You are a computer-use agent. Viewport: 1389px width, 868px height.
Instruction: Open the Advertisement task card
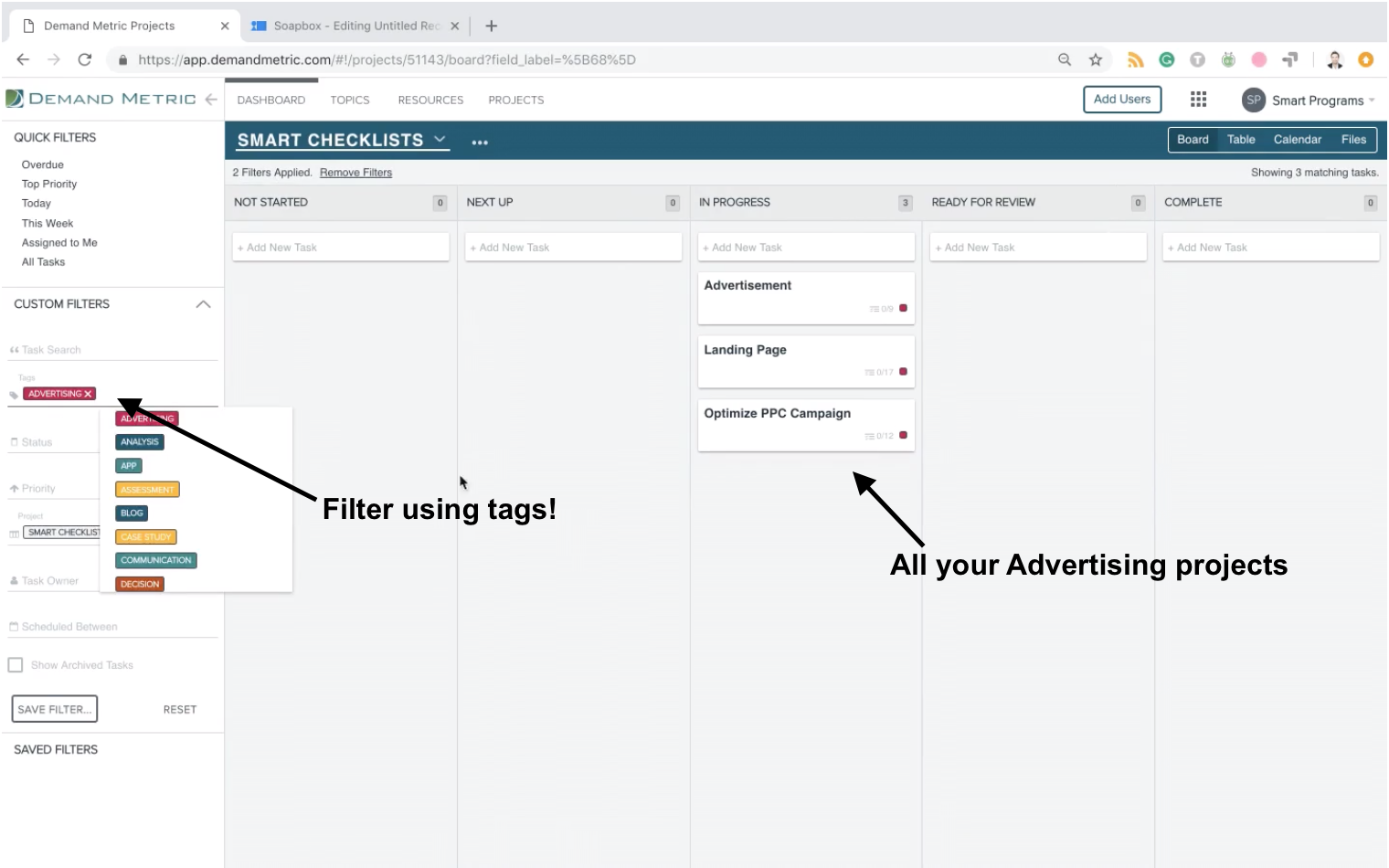(806, 298)
